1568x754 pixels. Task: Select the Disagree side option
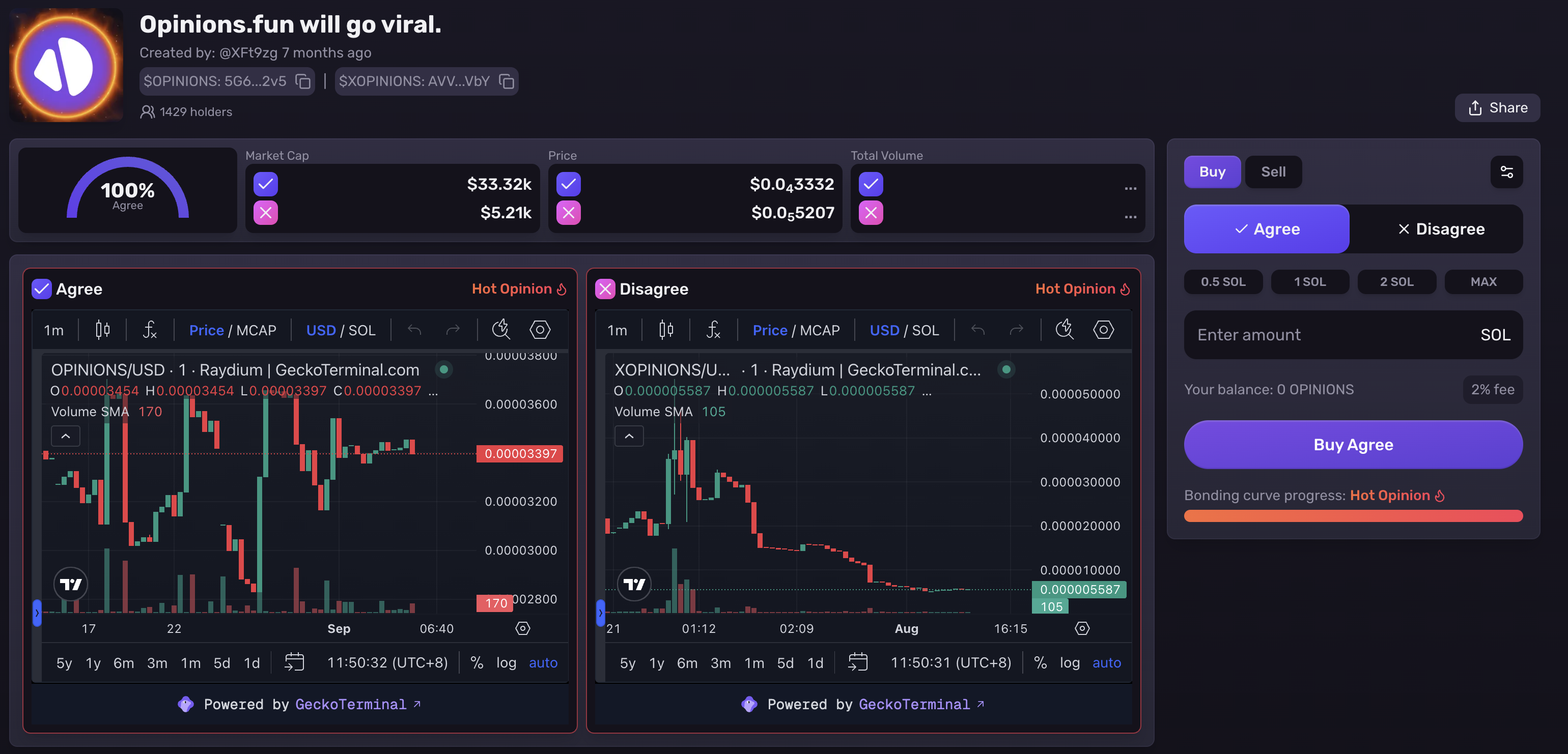(1440, 229)
